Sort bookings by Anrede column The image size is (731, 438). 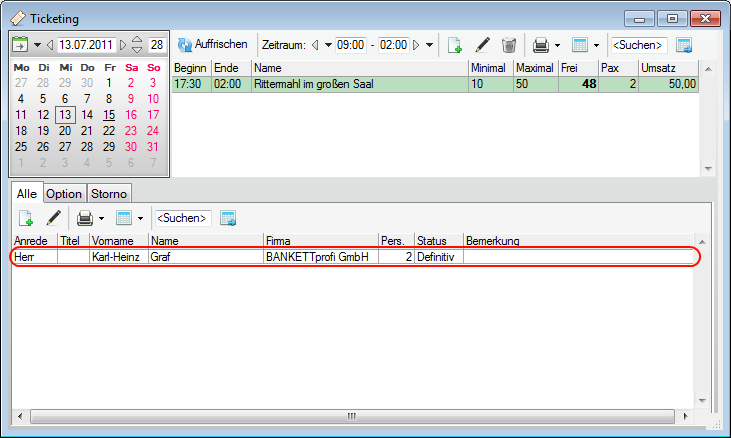click(x=35, y=241)
